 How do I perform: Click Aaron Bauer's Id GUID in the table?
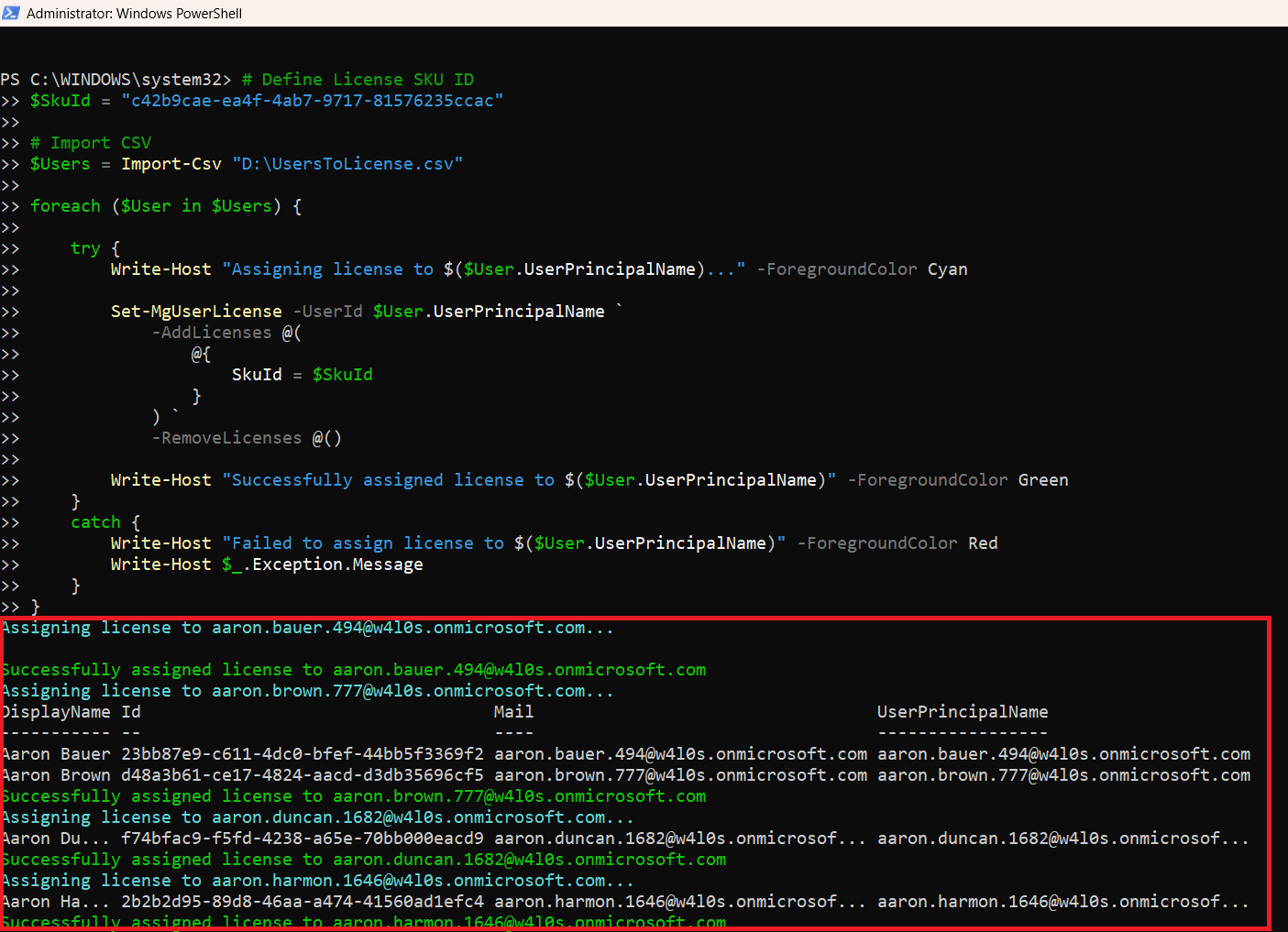[x=302, y=754]
